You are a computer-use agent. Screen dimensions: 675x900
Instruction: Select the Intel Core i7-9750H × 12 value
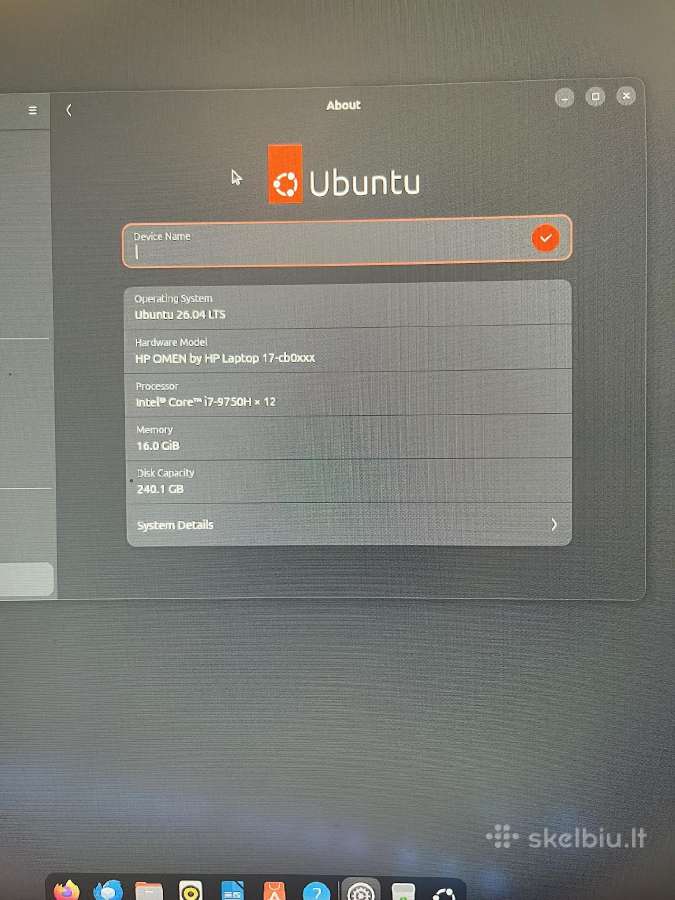[205, 402]
